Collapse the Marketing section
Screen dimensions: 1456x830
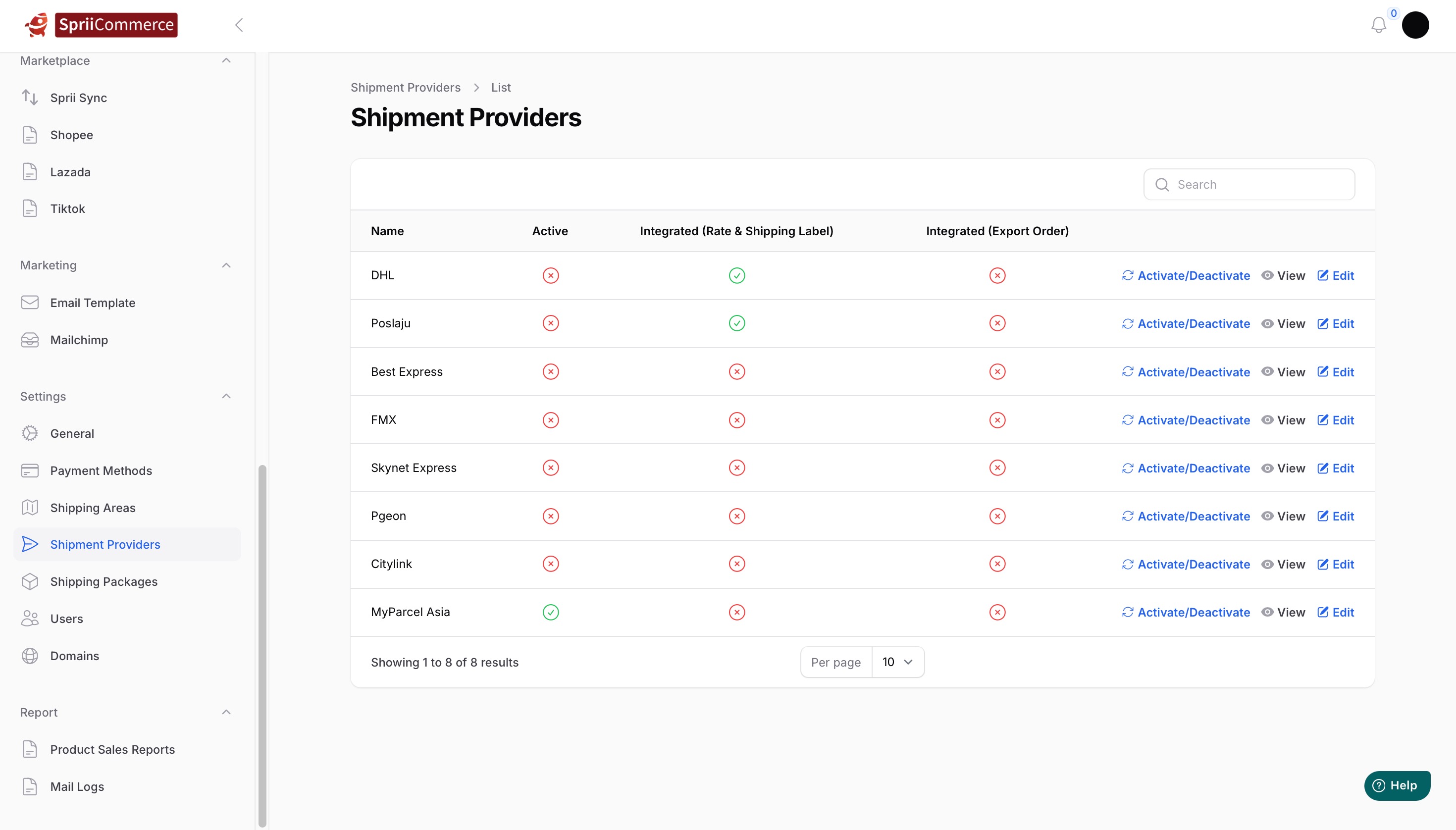click(x=226, y=265)
